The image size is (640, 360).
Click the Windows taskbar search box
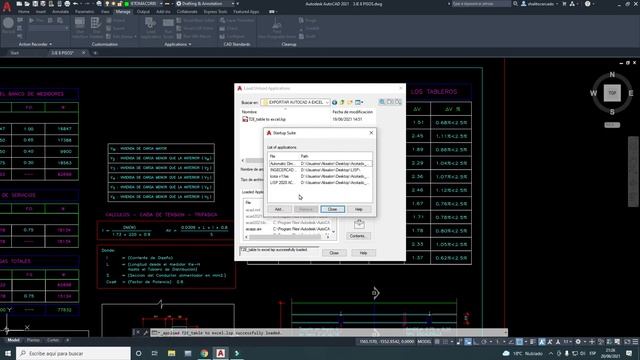click(x=73, y=353)
